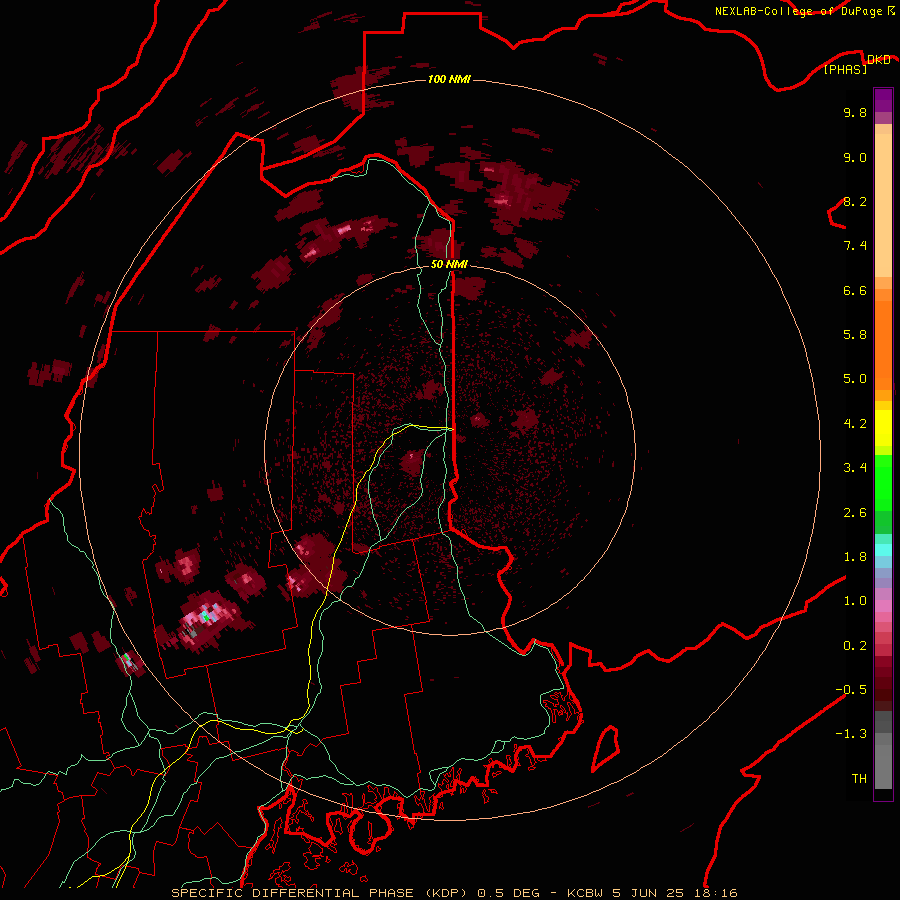Pick the light peach color bar segment near 8.2
Viewport: 900px width, 900px height.
click(x=883, y=206)
